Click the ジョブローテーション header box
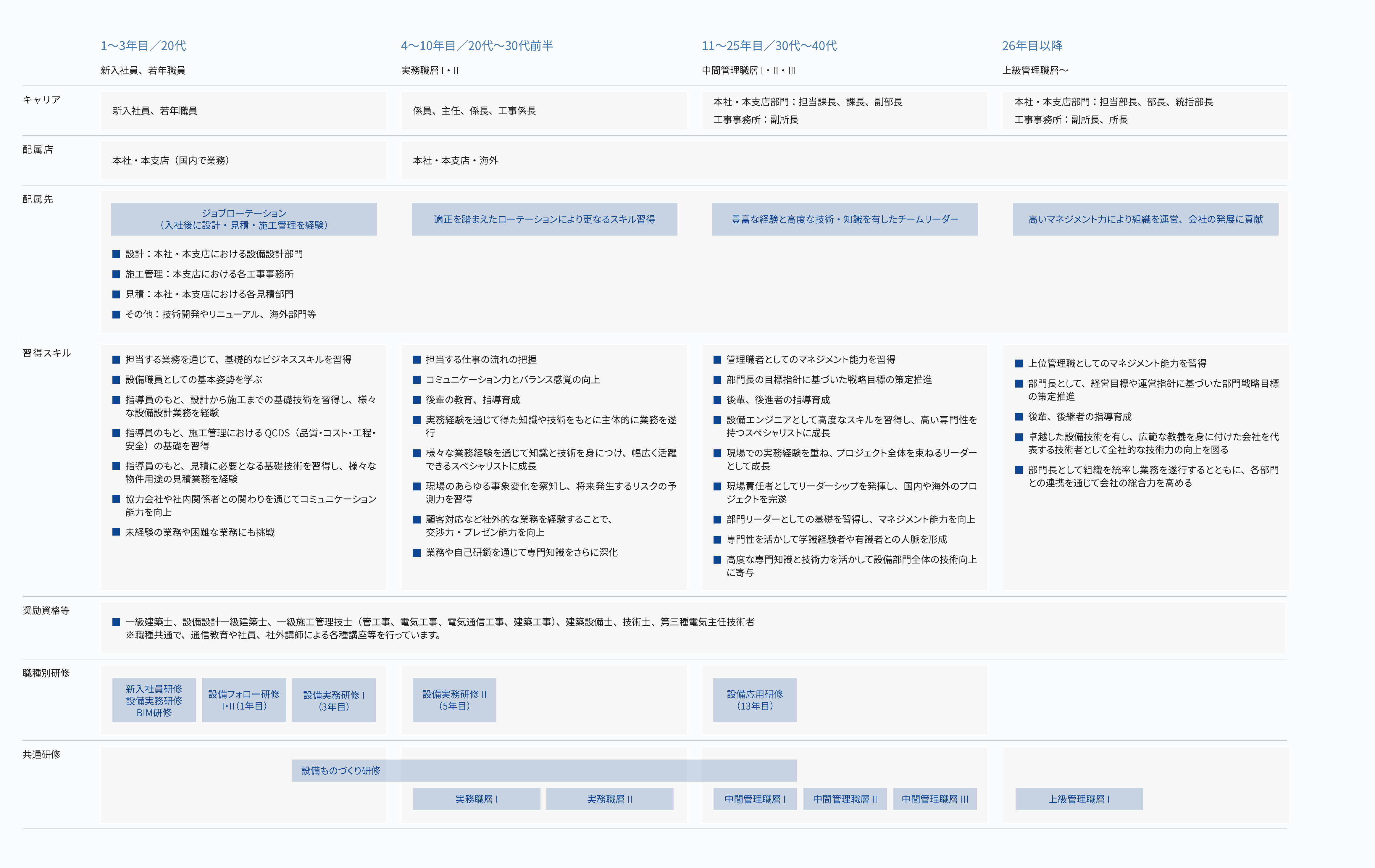1375x868 pixels. point(244,219)
